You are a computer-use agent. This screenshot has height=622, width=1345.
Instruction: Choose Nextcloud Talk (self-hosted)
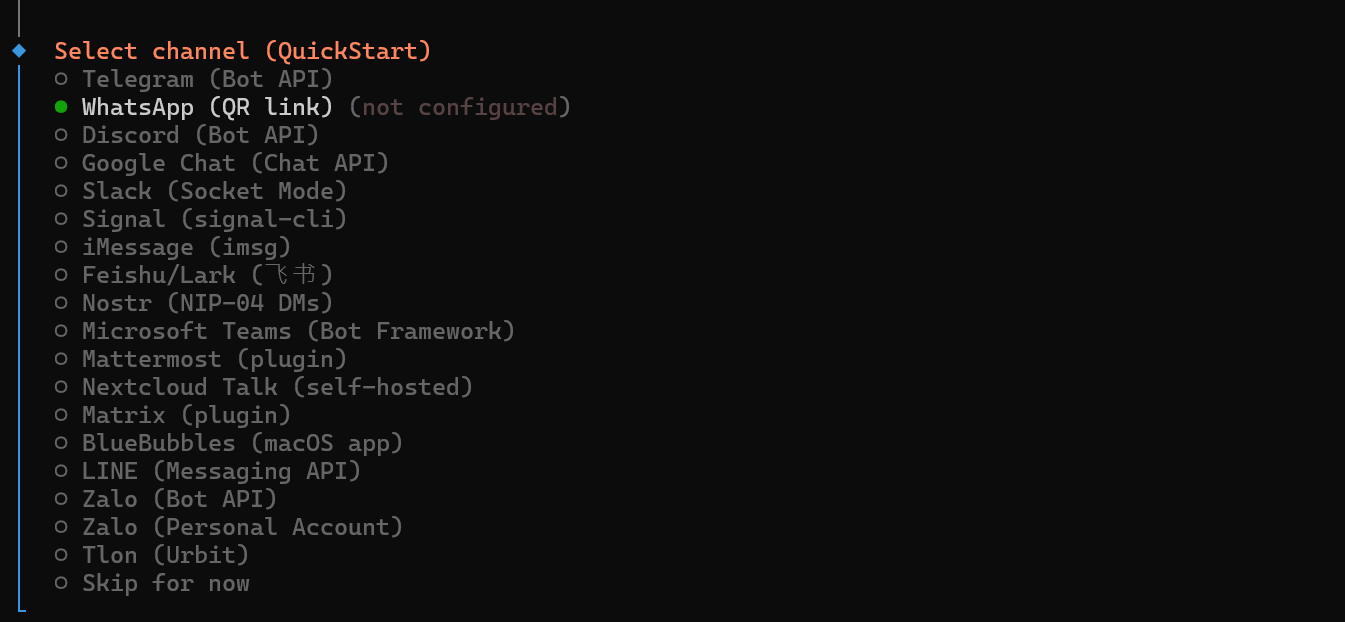click(x=277, y=387)
